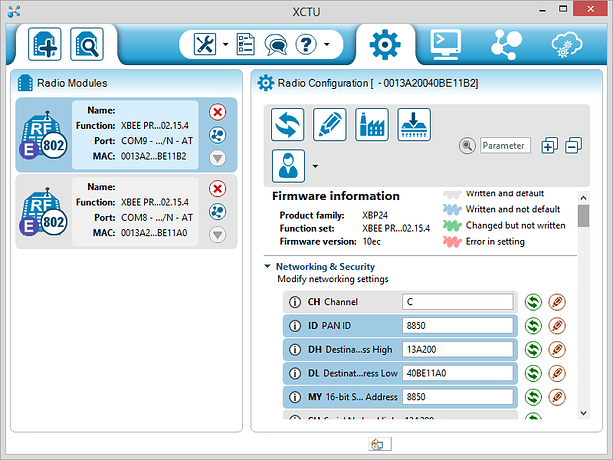Expand the Help dropdown arrow
613x460 pixels.
(326, 44)
